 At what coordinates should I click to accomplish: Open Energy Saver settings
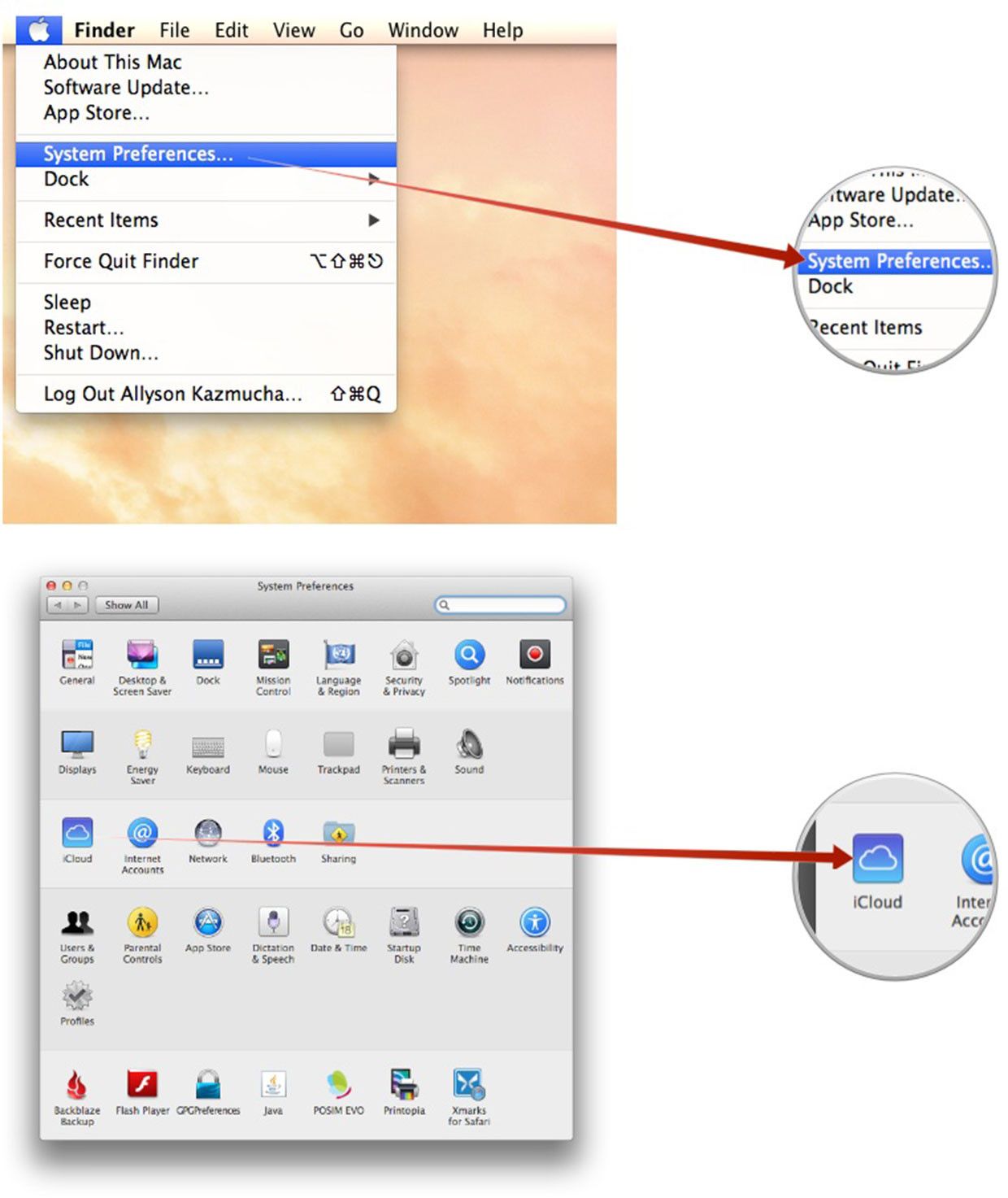coord(142,744)
